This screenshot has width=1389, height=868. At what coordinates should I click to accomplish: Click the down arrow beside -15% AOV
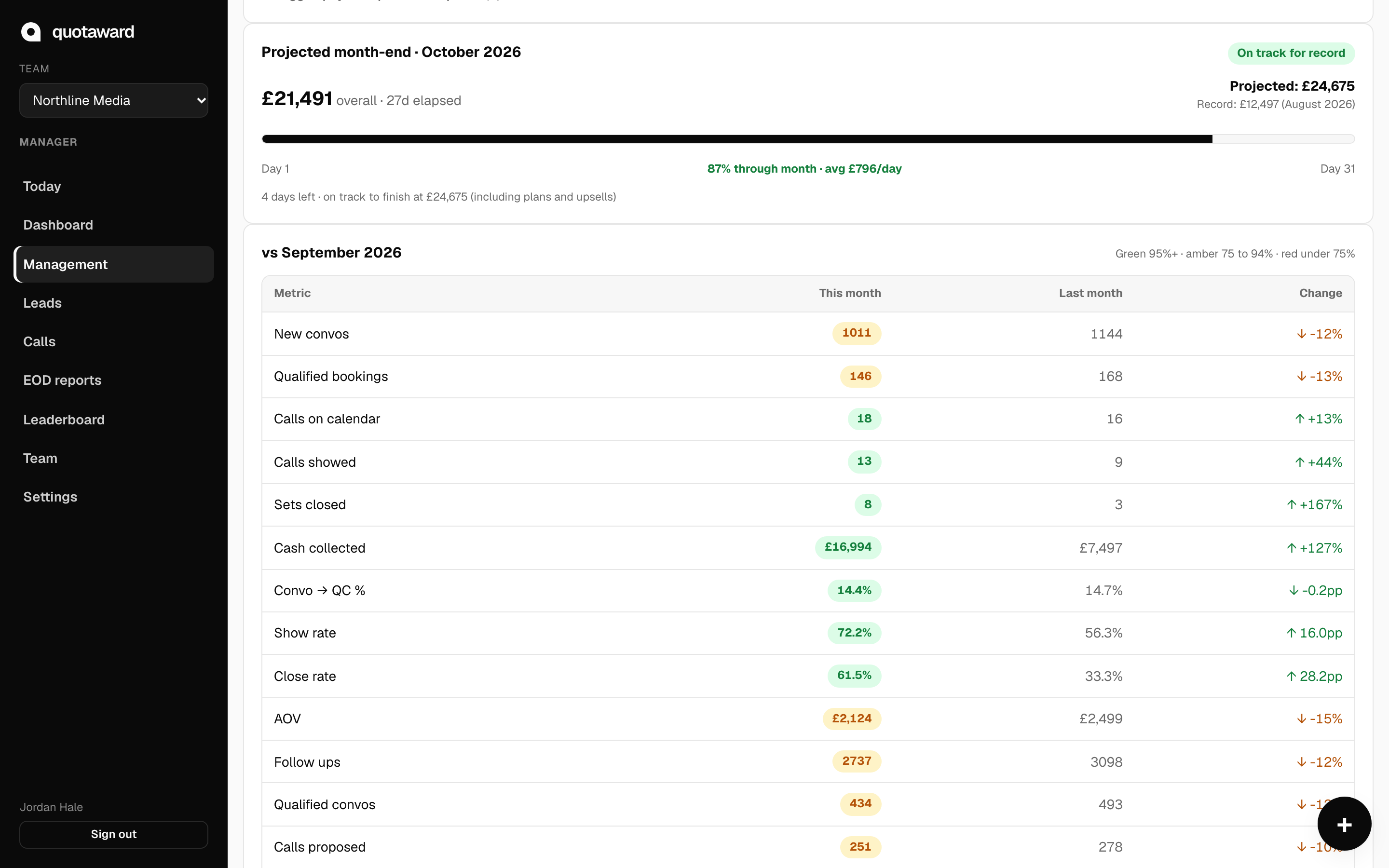point(1301,719)
